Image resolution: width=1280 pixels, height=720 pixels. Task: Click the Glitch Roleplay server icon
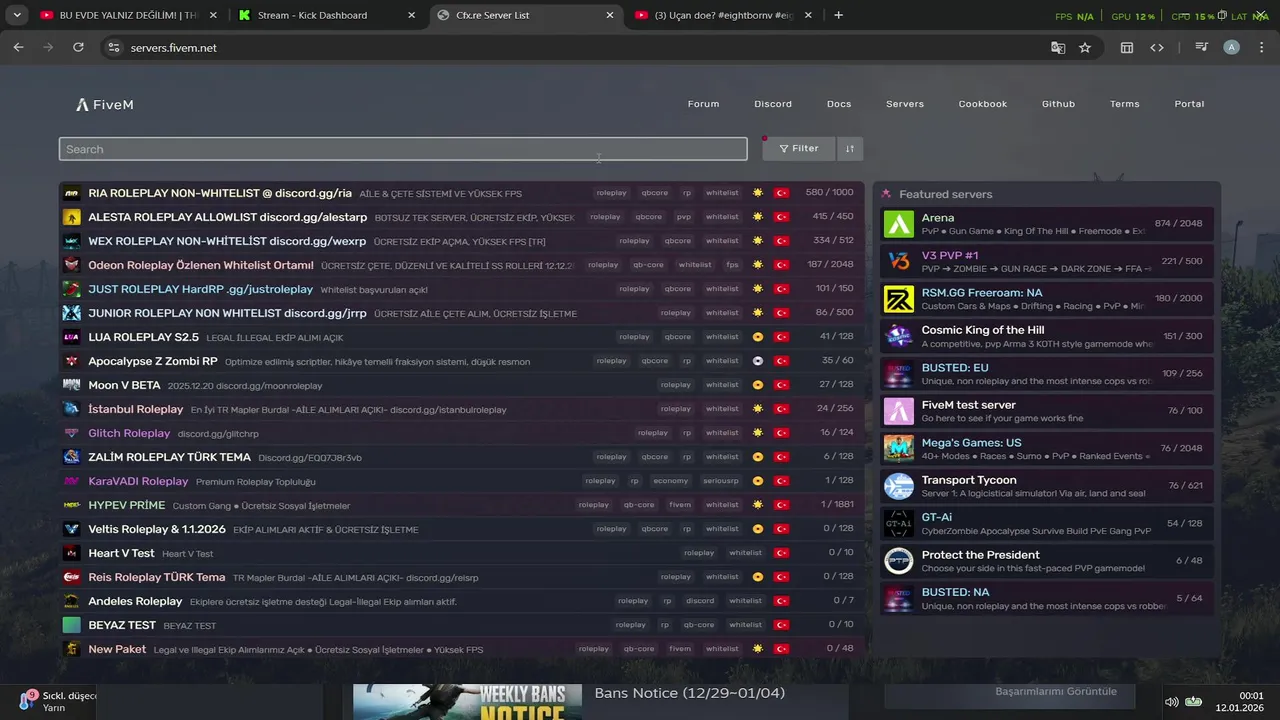point(72,433)
